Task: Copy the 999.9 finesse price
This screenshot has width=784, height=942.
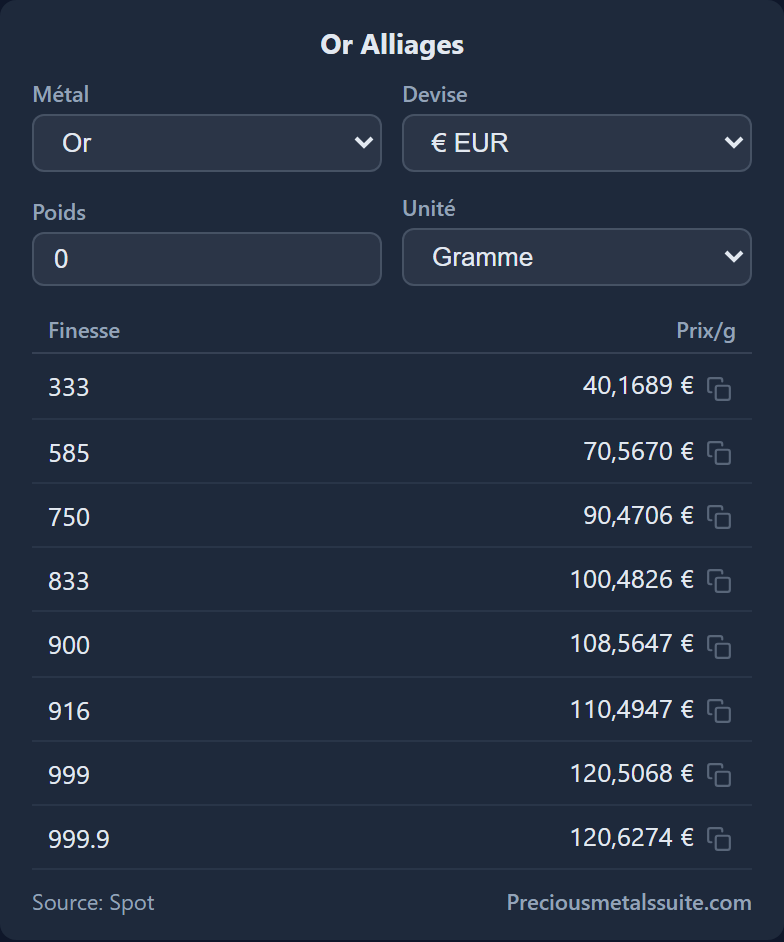Action: (719, 839)
